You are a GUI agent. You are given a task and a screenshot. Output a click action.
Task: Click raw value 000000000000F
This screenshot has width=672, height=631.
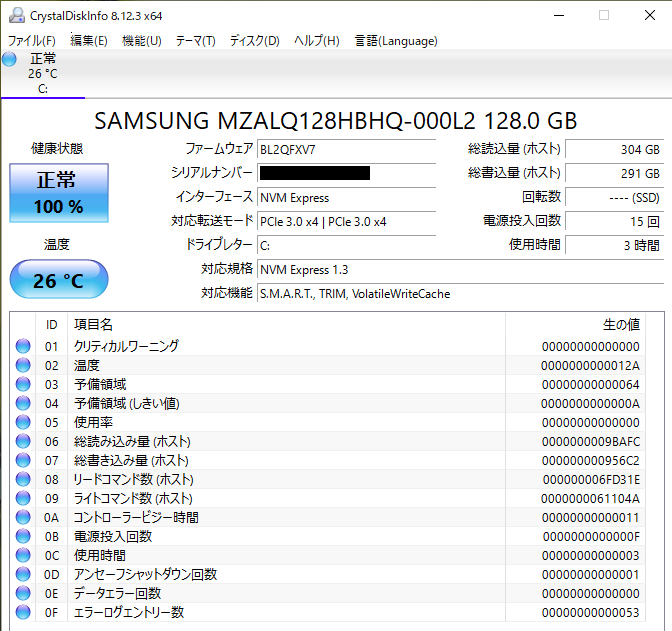pyautogui.click(x=591, y=536)
